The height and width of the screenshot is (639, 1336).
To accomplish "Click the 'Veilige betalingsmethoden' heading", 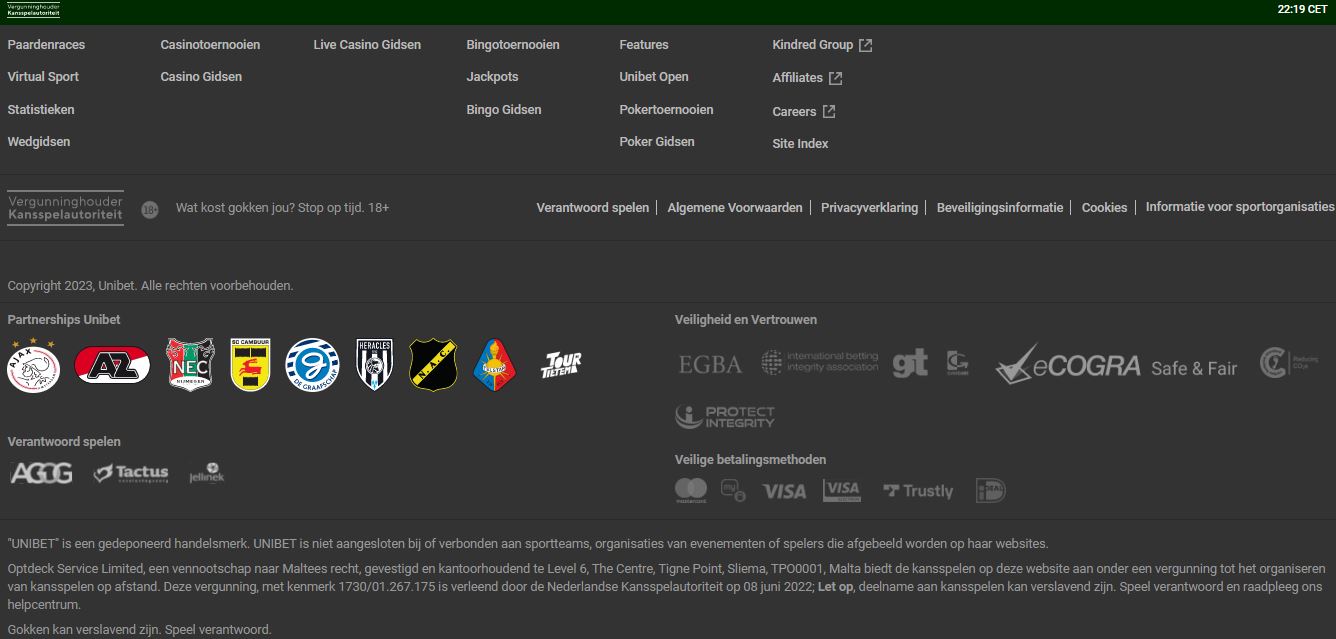I will coord(751,460).
